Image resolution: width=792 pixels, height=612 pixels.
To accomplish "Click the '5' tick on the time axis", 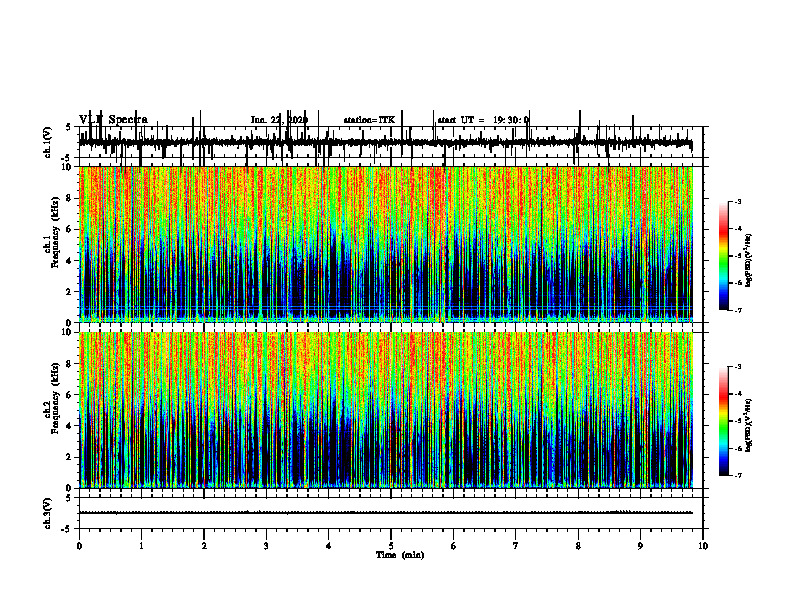I will 391,546.
